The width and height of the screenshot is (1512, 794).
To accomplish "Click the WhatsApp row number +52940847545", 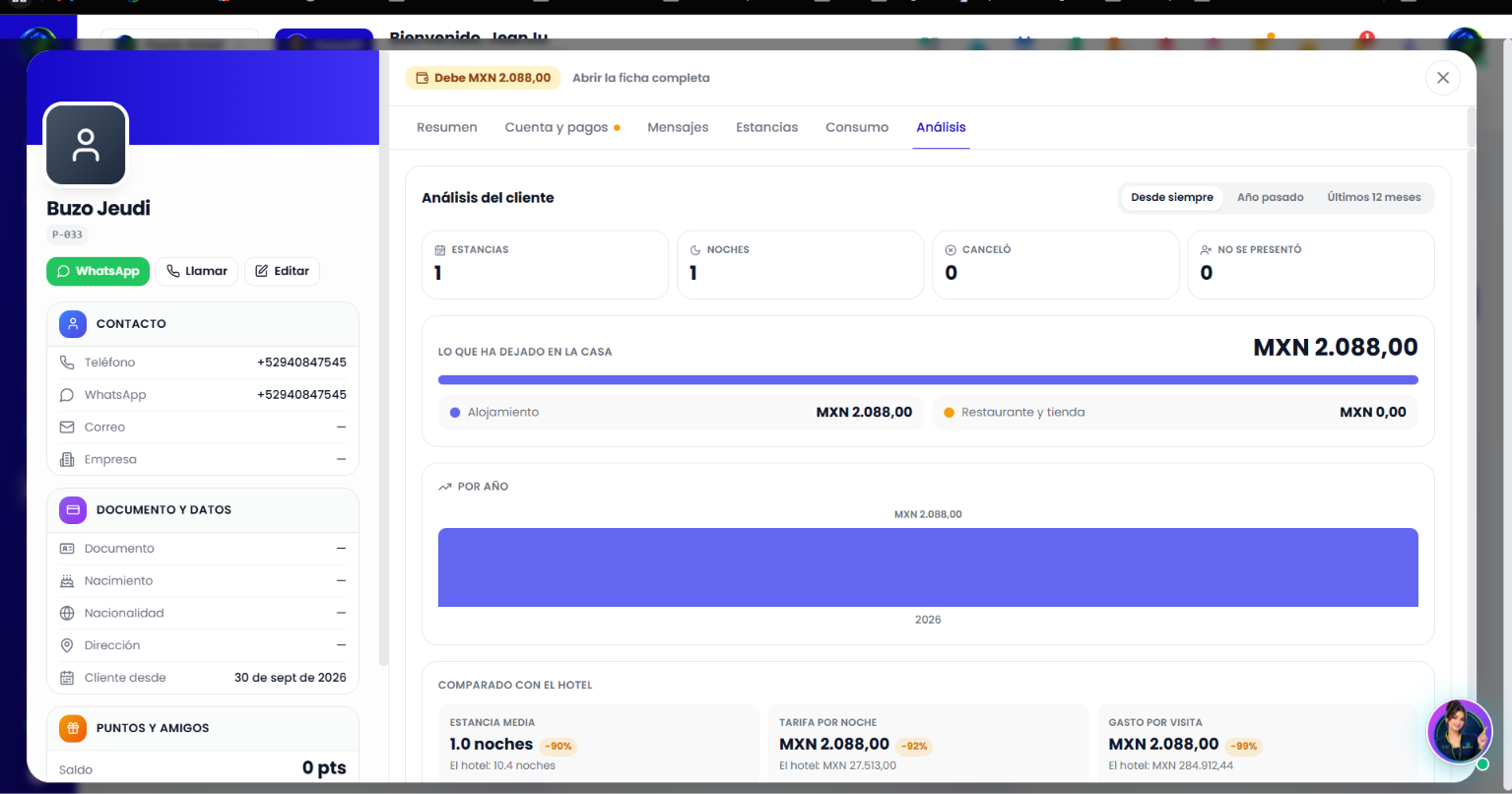I will click(x=301, y=395).
